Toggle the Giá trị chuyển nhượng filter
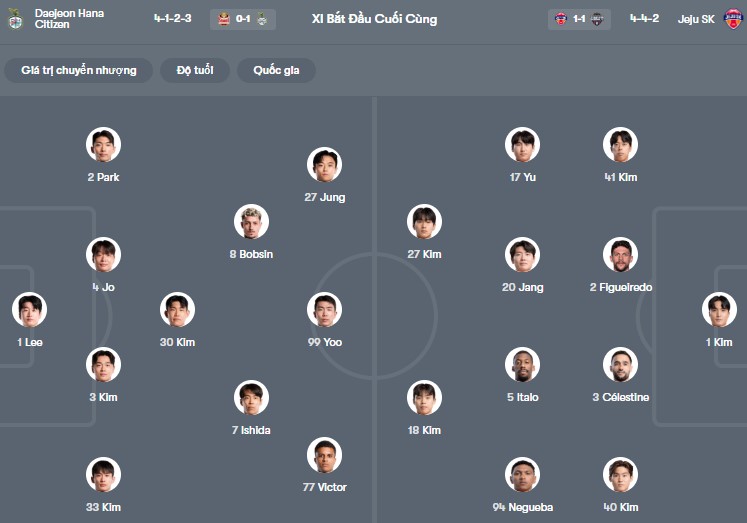The width and height of the screenshot is (747, 523). pyautogui.click(x=78, y=70)
